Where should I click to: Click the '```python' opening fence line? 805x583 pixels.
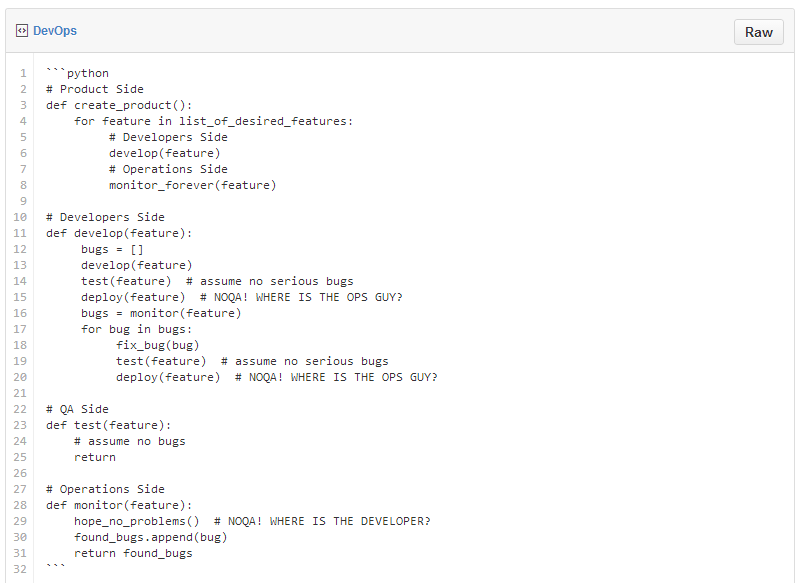pos(77,73)
